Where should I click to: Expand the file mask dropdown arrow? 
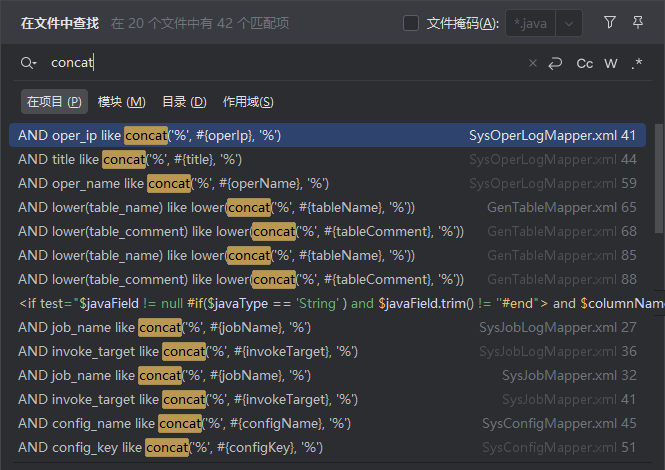pos(569,23)
